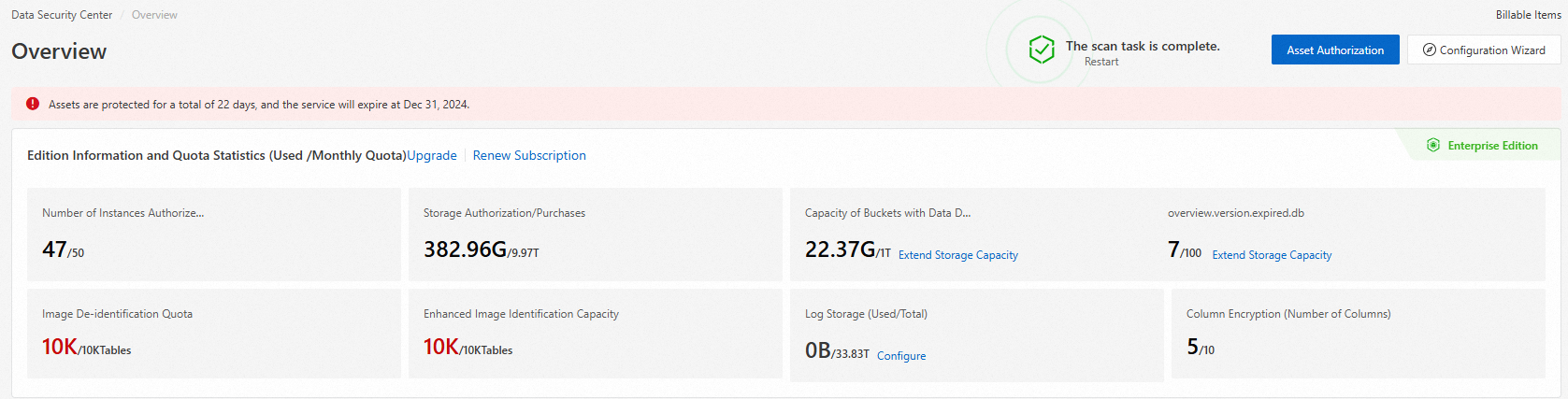Viewport: 1568px width, 399px height.
Task: Open Billable Items
Action: point(1528,15)
